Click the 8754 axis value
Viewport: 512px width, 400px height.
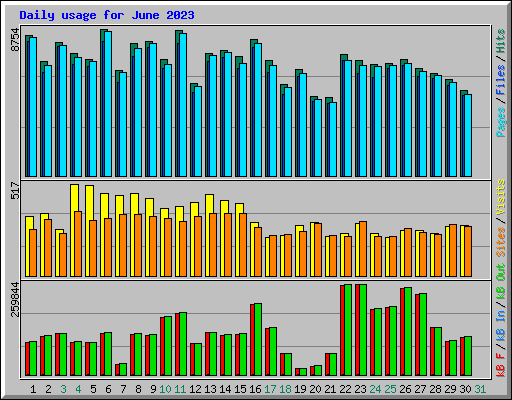(x=16, y=40)
